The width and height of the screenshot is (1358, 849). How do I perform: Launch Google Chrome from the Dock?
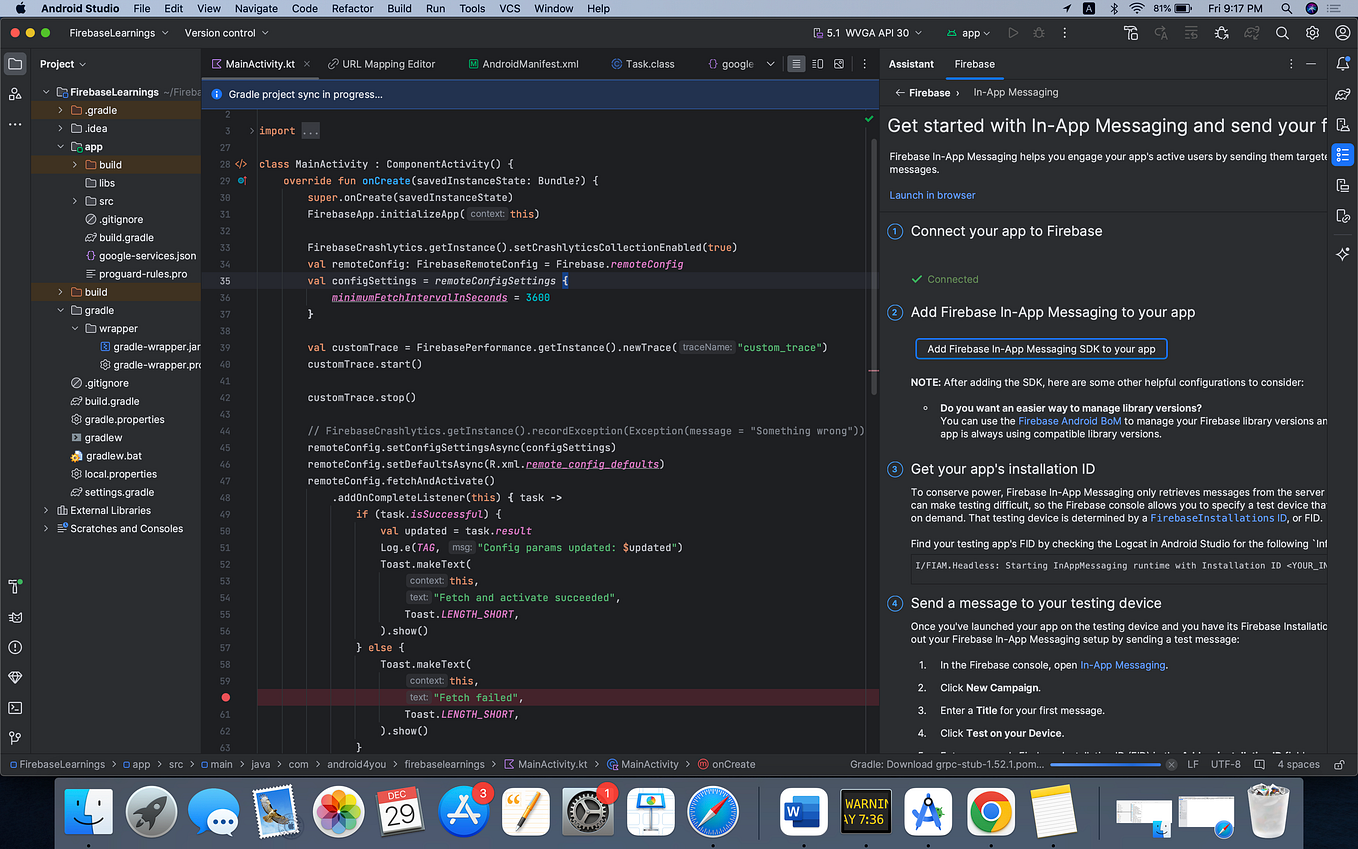pyautogui.click(x=990, y=812)
